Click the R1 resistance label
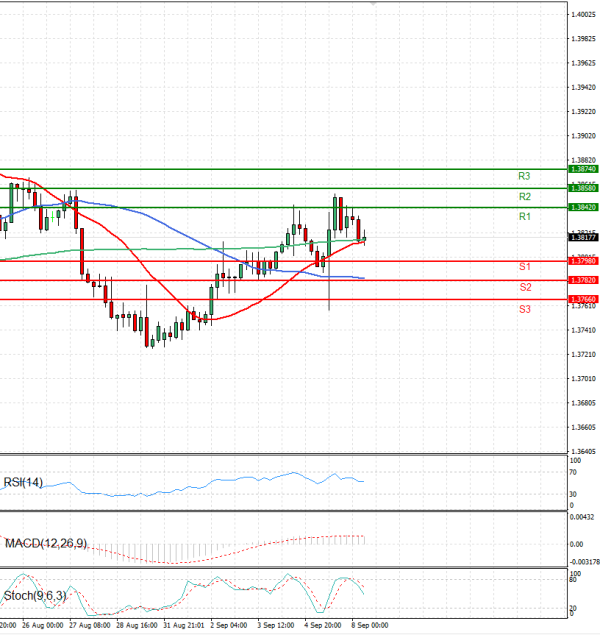This screenshot has width=600, height=635. point(525,217)
